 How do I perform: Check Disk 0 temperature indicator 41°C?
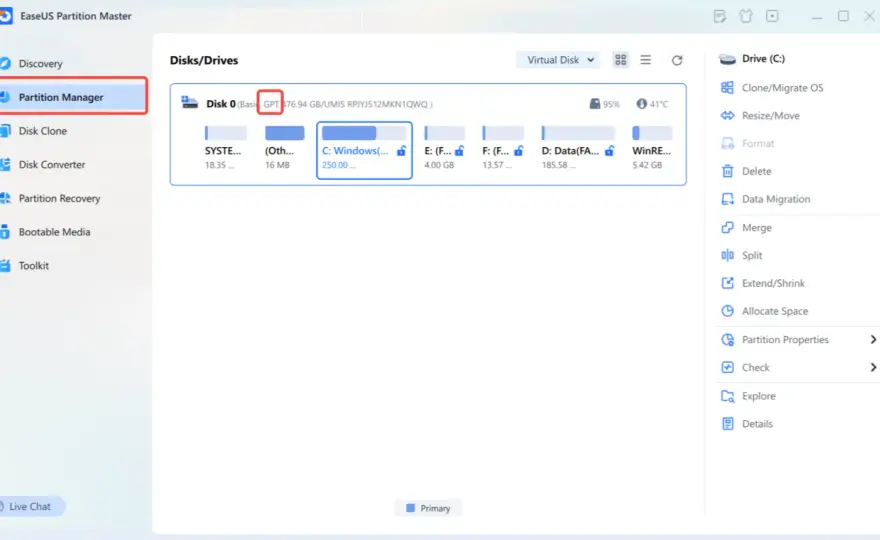pos(652,104)
